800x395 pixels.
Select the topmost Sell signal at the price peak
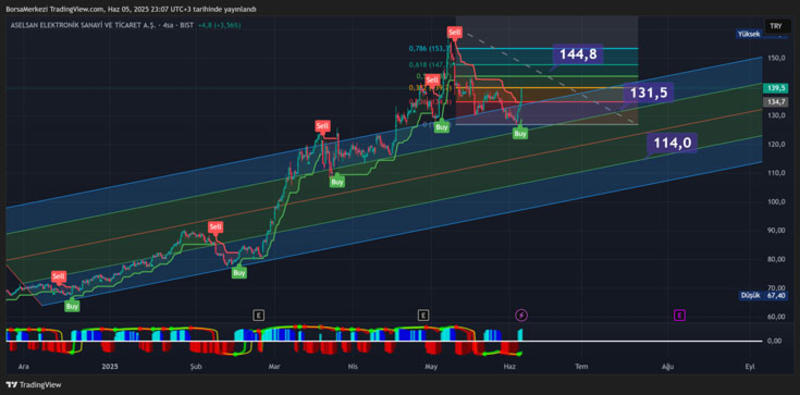tap(455, 32)
